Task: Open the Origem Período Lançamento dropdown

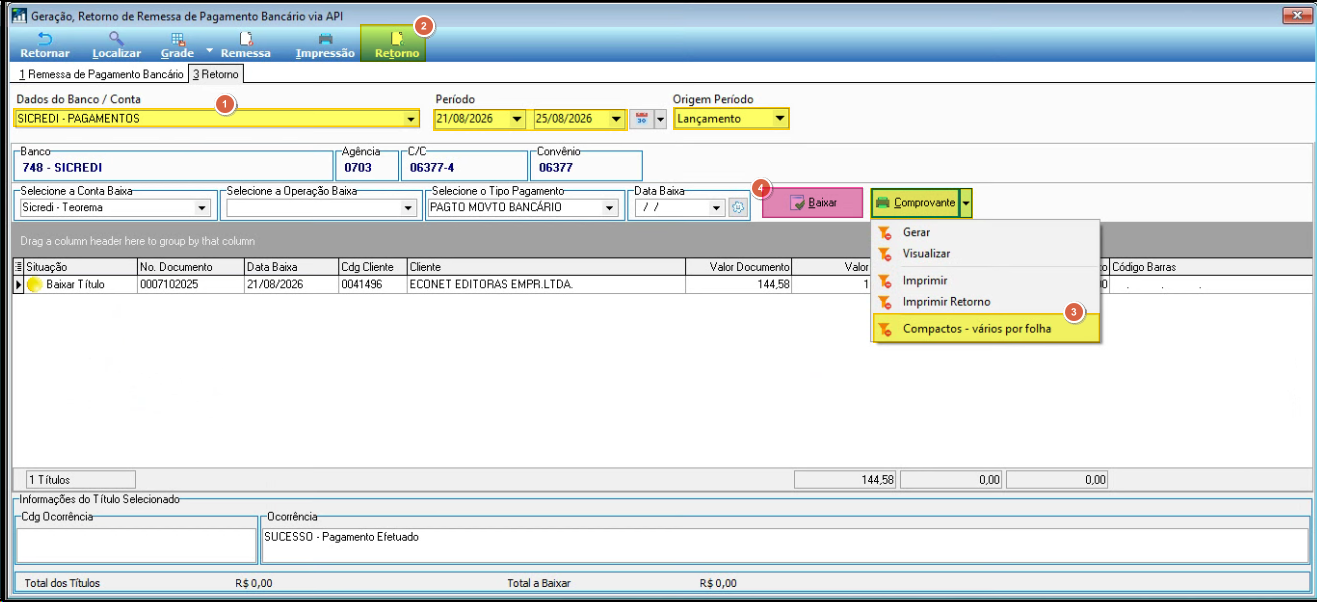Action: click(780, 119)
